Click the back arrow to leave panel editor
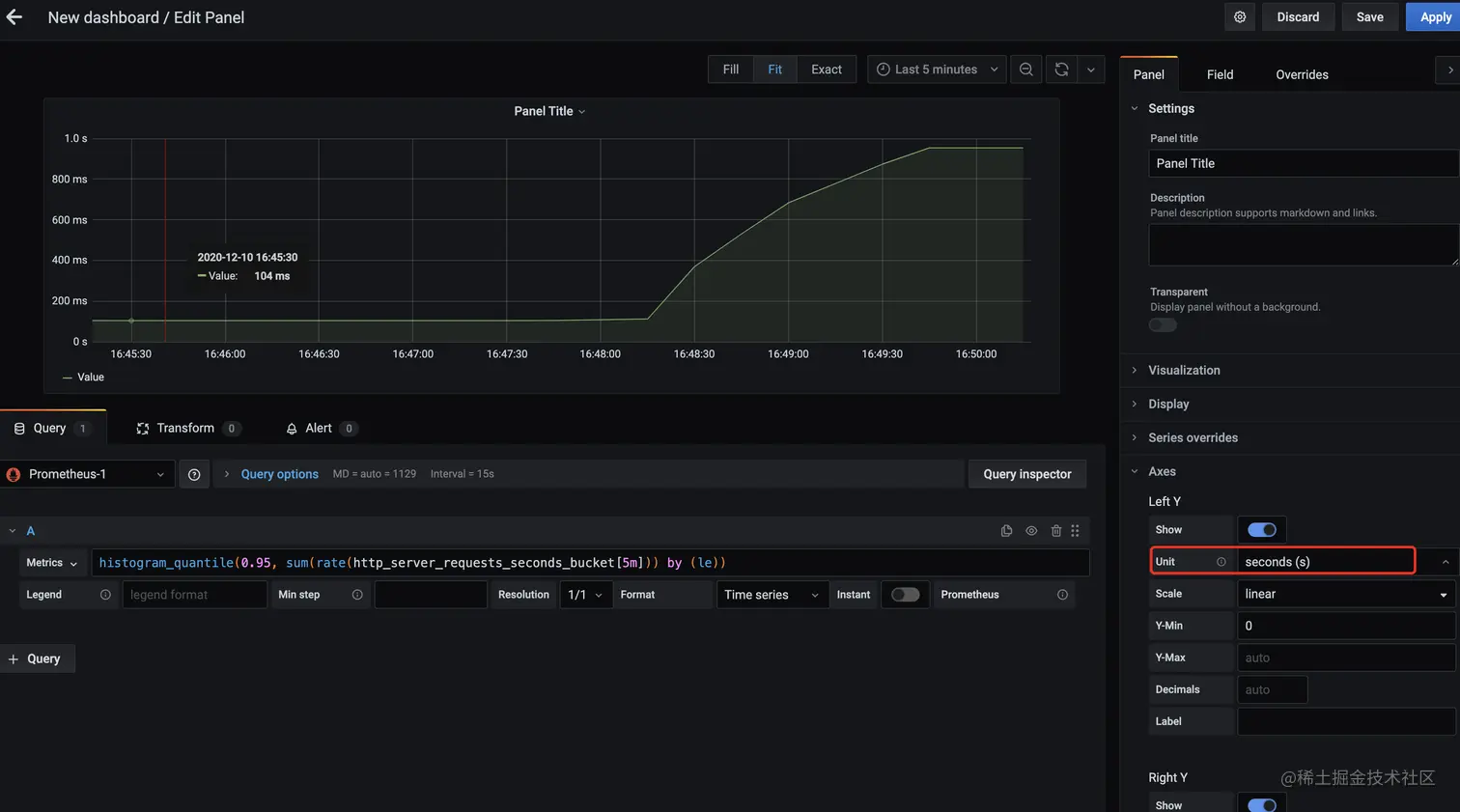 (14, 16)
